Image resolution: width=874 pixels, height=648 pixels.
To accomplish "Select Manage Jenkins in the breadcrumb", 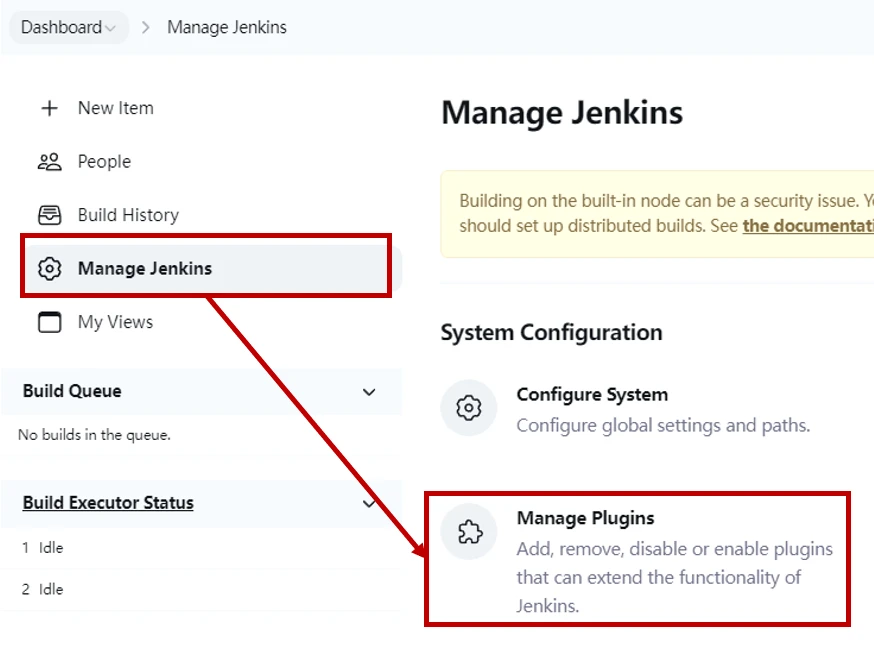I will (x=227, y=27).
